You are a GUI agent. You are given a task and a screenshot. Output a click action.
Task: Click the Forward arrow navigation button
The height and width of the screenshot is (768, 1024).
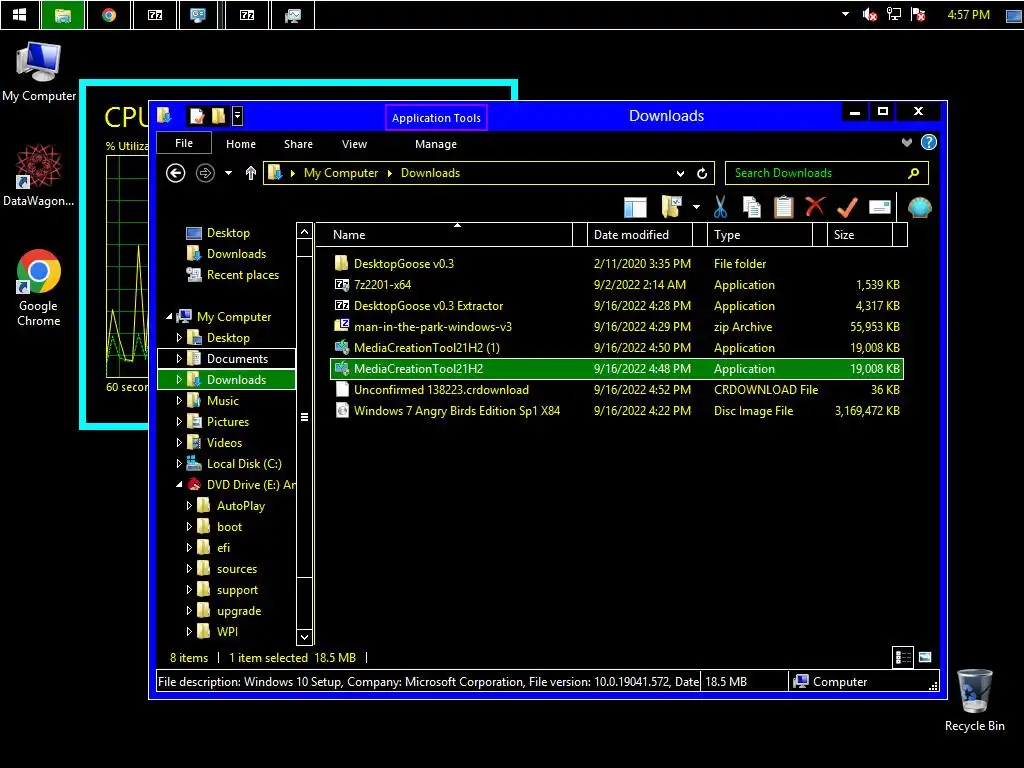point(205,173)
